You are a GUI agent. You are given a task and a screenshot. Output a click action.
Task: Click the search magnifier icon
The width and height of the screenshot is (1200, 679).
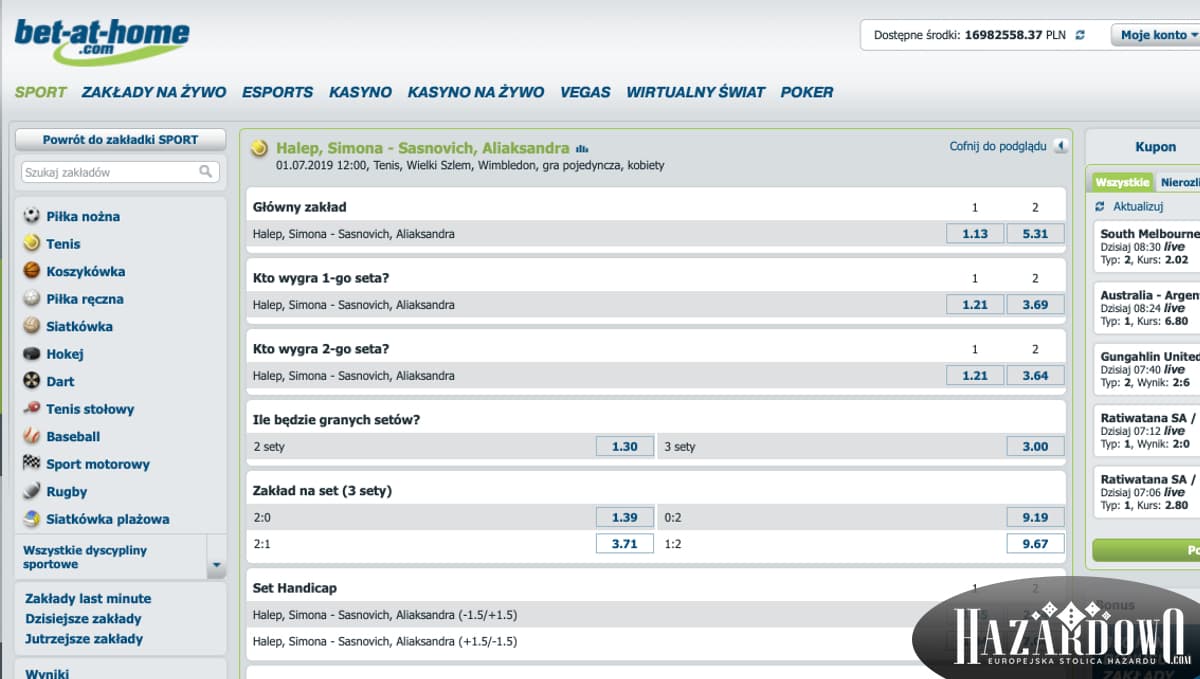[x=206, y=172]
